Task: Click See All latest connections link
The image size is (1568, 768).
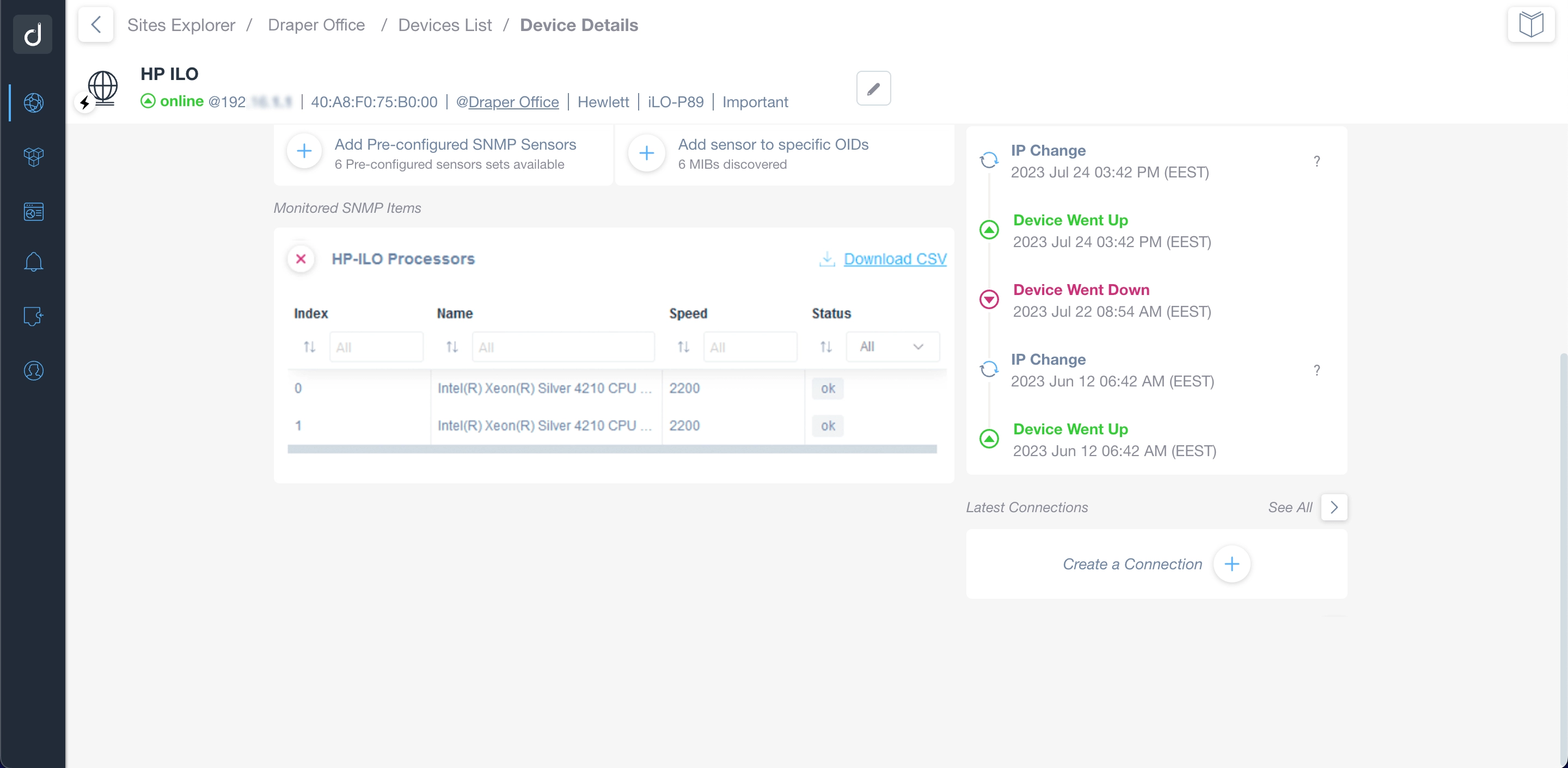Action: point(1291,507)
